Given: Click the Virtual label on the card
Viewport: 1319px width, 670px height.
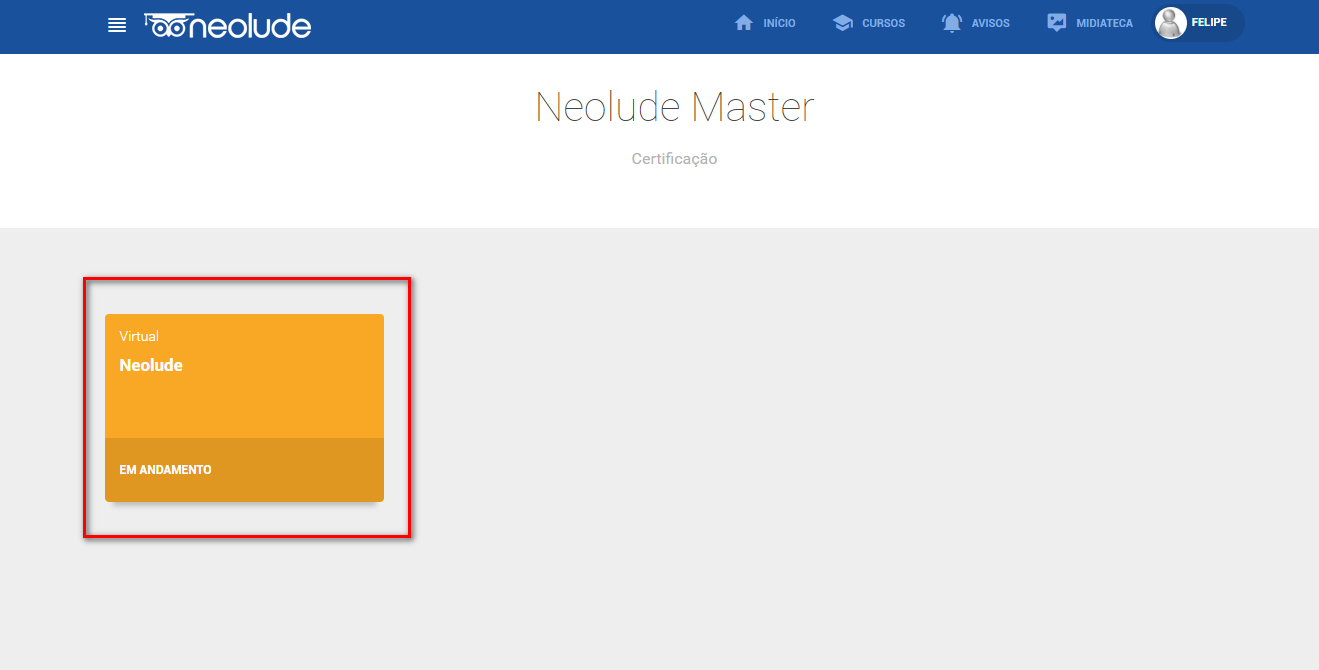Looking at the screenshot, I should [x=139, y=336].
